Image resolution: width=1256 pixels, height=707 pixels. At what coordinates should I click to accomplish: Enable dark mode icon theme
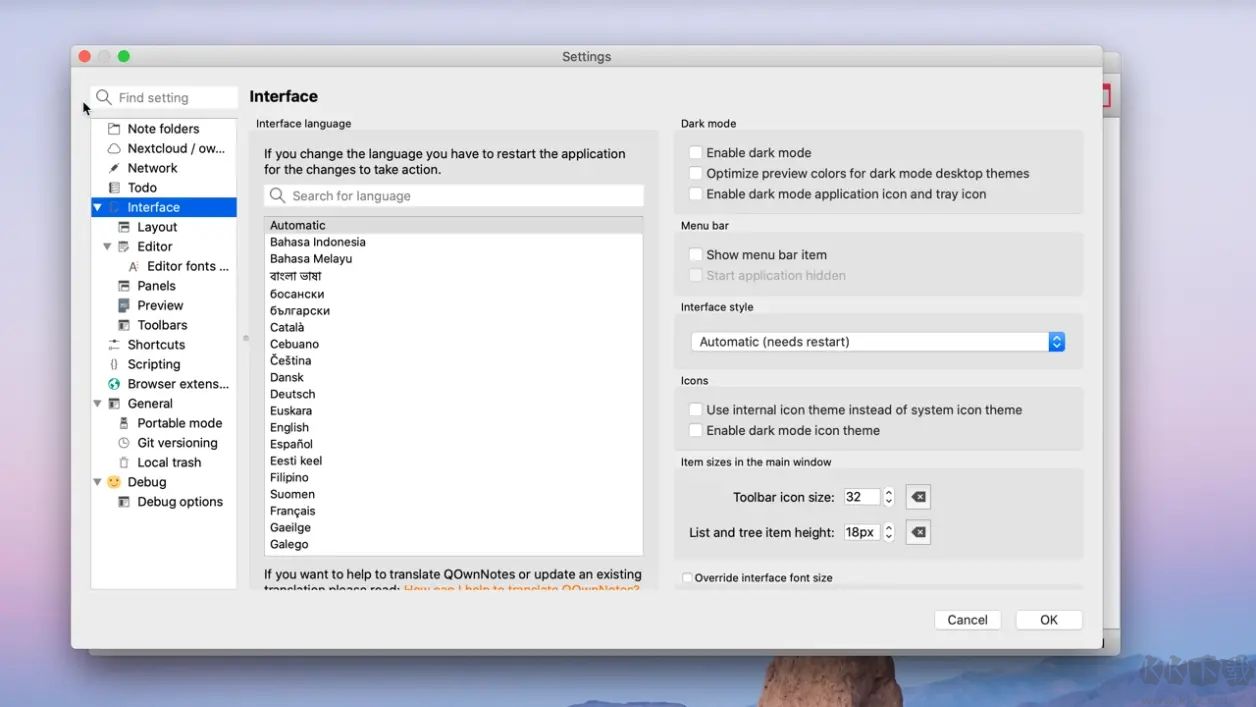[x=695, y=431]
